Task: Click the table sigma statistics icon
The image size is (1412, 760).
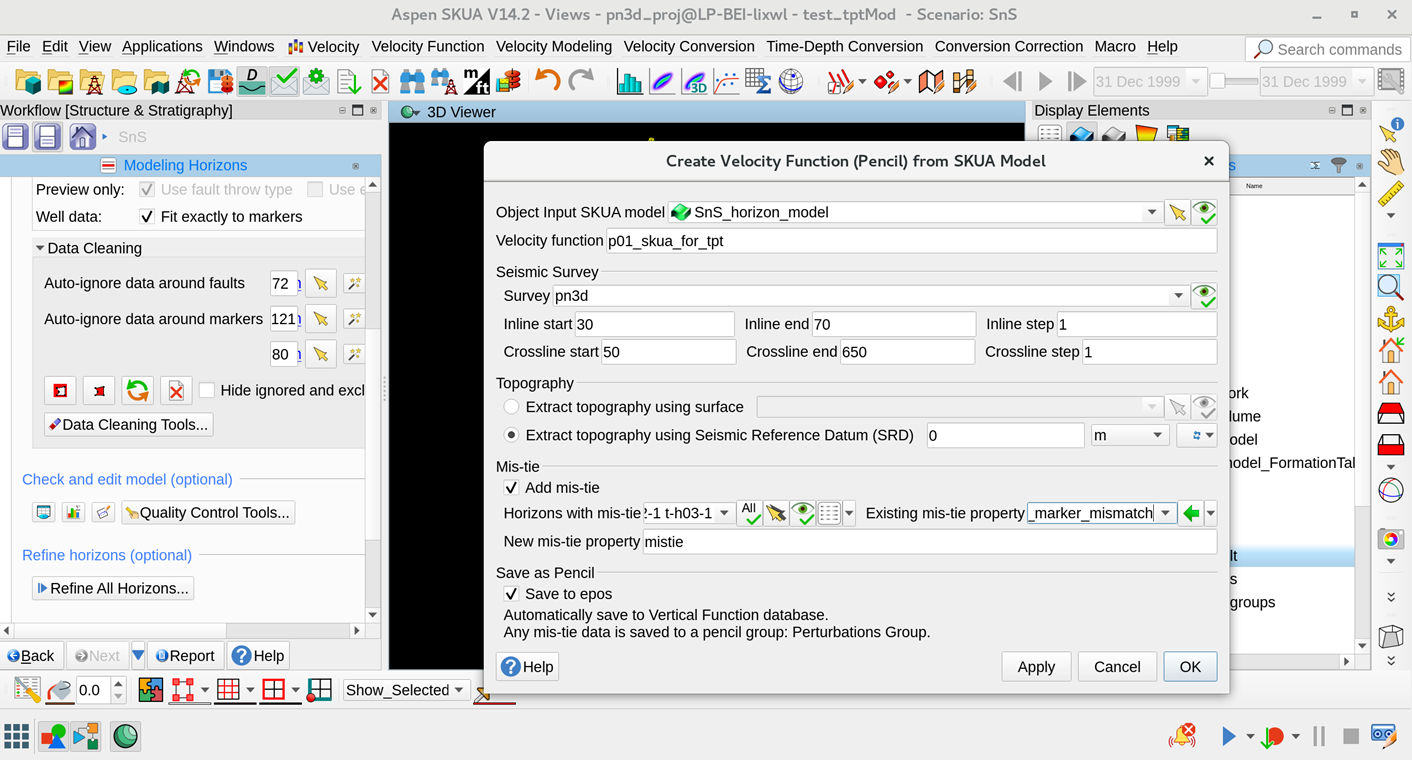Action: (x=759, y=81)
